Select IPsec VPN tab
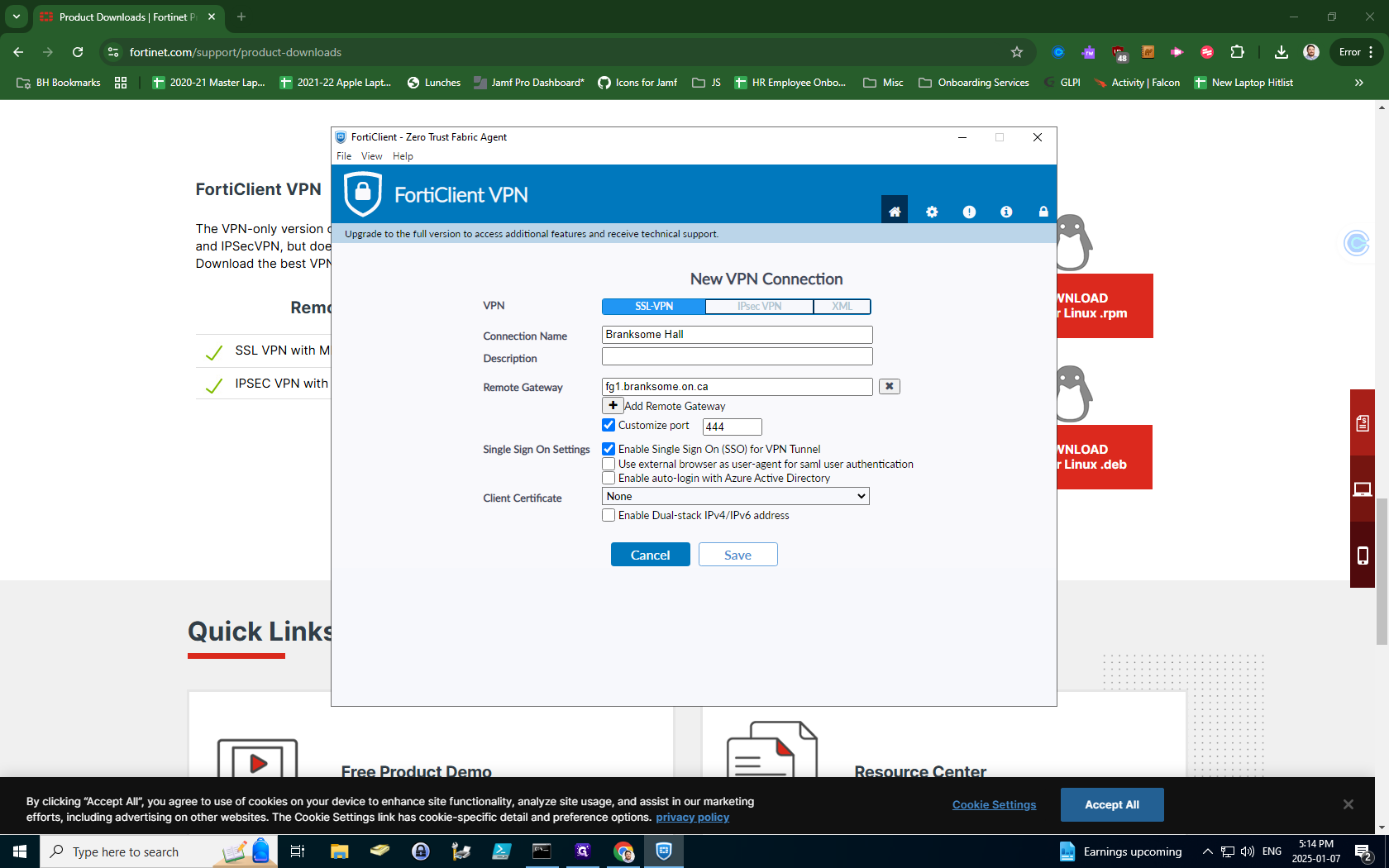The width and height of the screenshot is (1389, 868). [x=760, y=307]
